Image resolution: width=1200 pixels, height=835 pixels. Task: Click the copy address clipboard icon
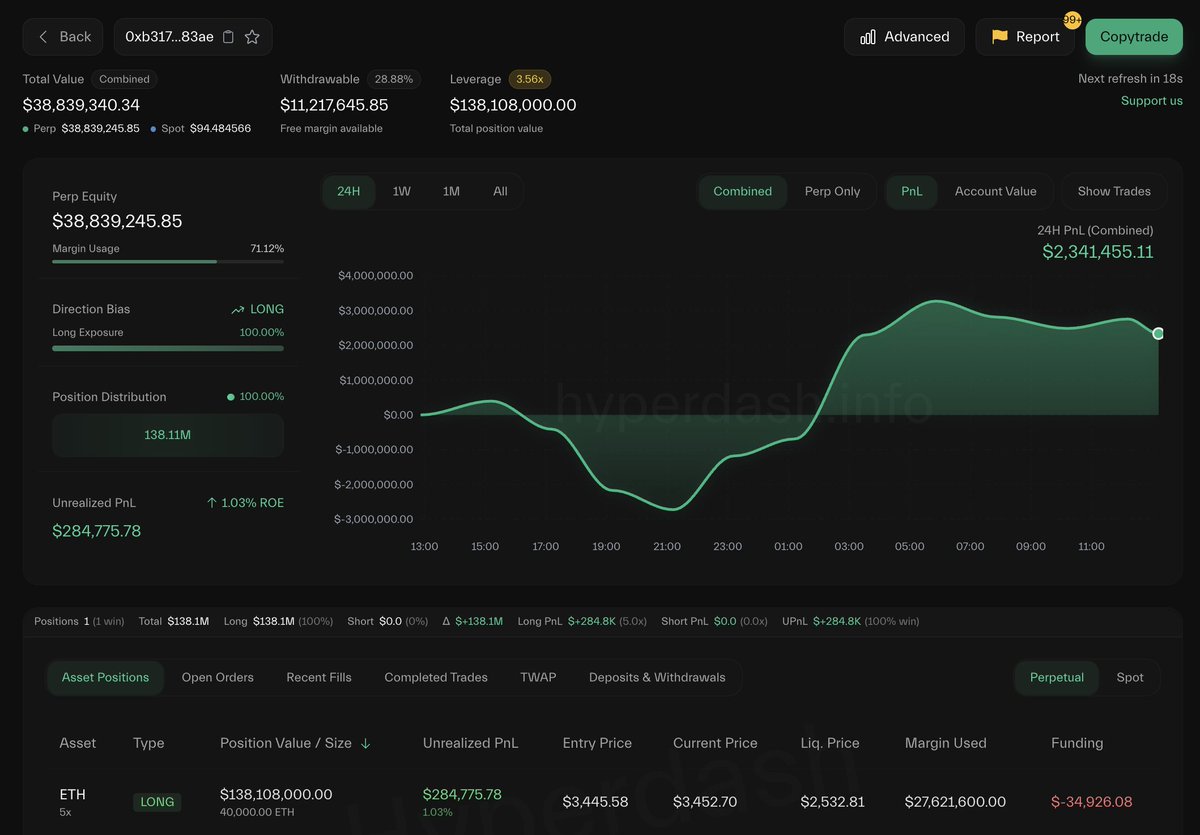click(x=228, y=37)
